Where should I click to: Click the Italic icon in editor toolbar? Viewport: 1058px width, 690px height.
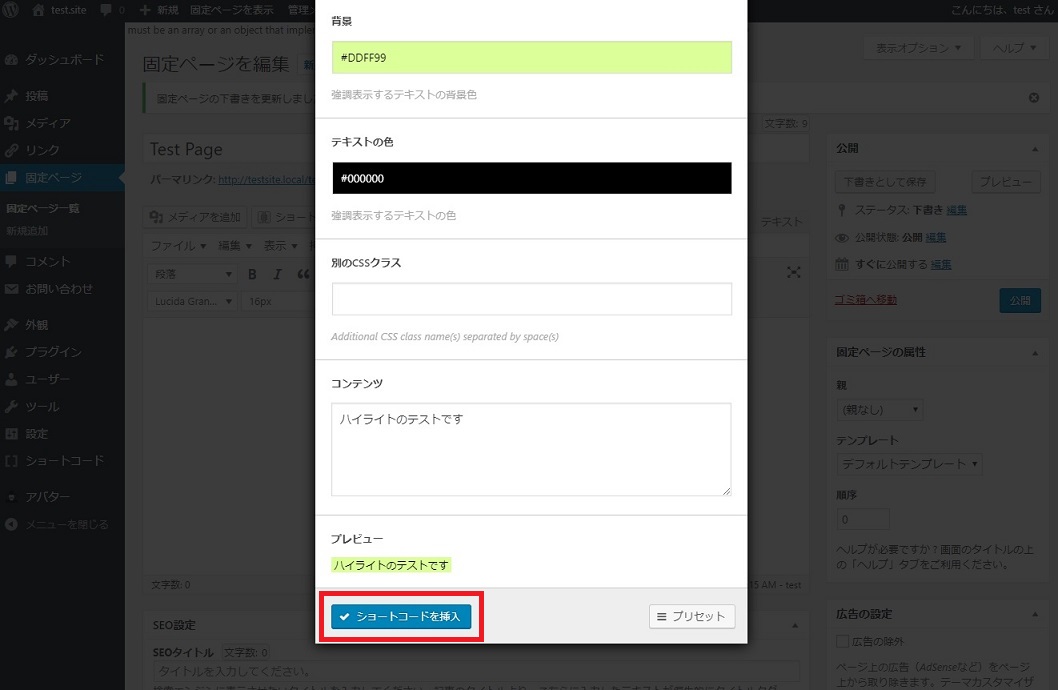277,274
